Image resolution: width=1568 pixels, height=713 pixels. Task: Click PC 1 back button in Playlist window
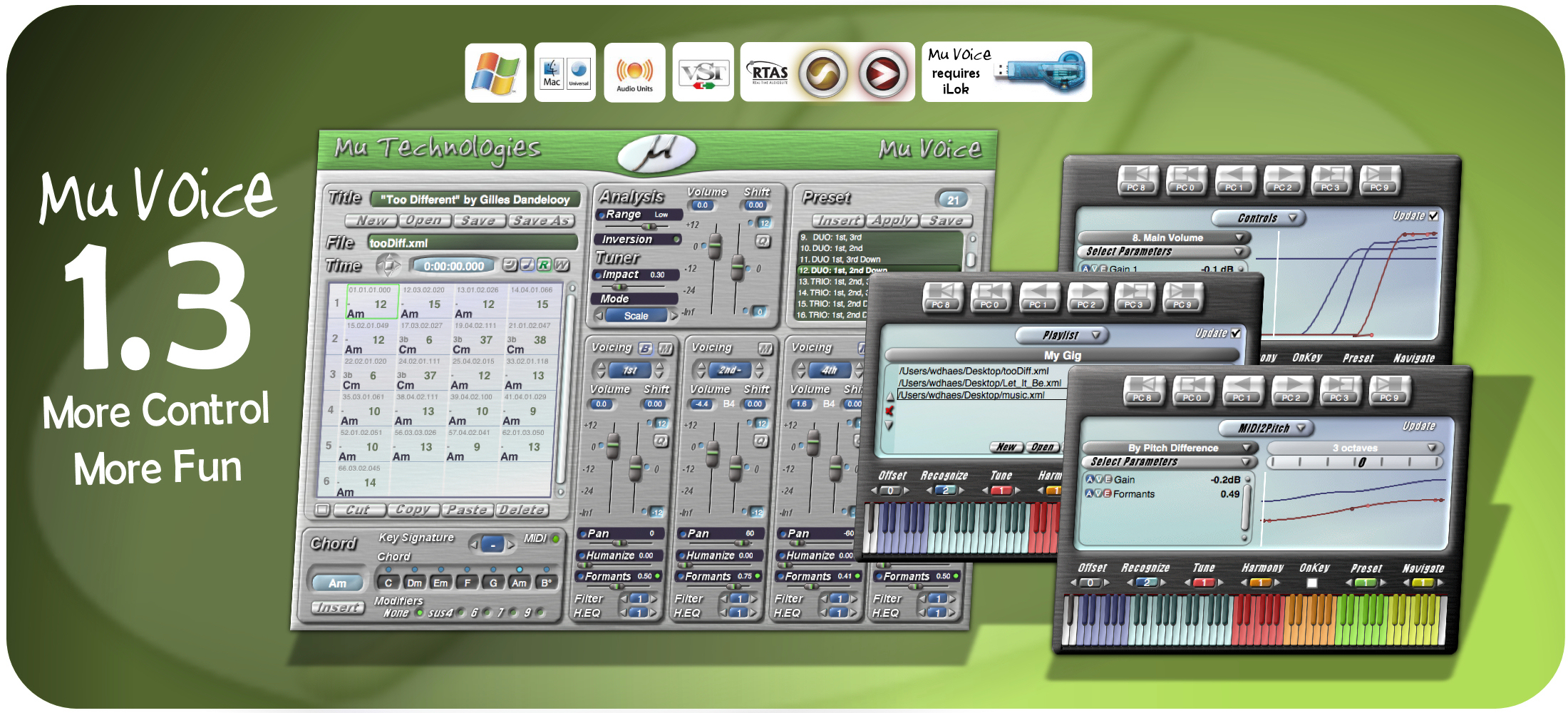click(x=1038, y=297)
